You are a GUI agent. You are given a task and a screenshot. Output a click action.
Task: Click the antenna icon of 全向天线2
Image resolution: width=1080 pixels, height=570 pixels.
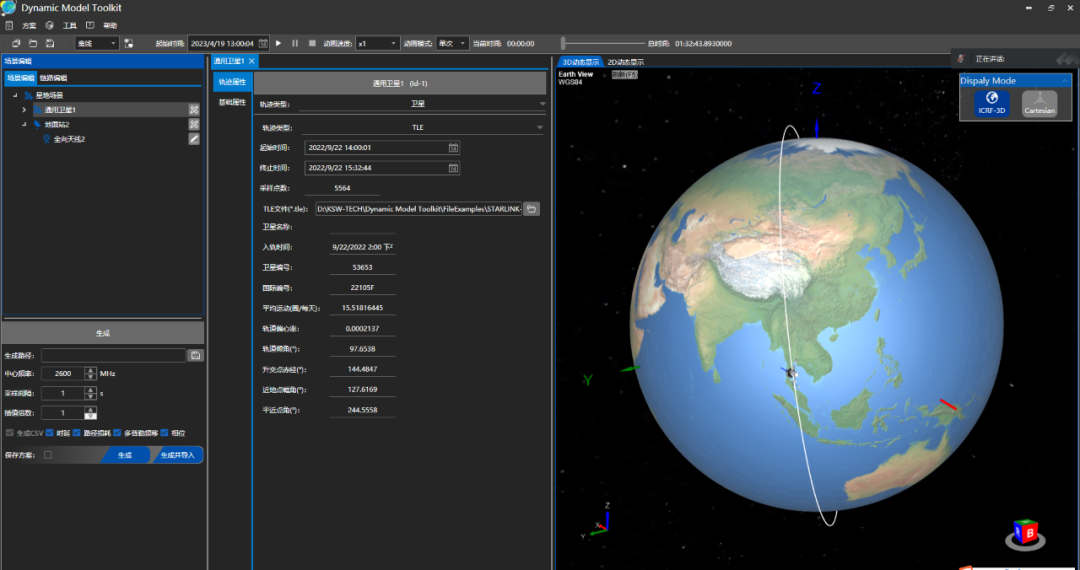pyautogui.click(x=47, y=139)
